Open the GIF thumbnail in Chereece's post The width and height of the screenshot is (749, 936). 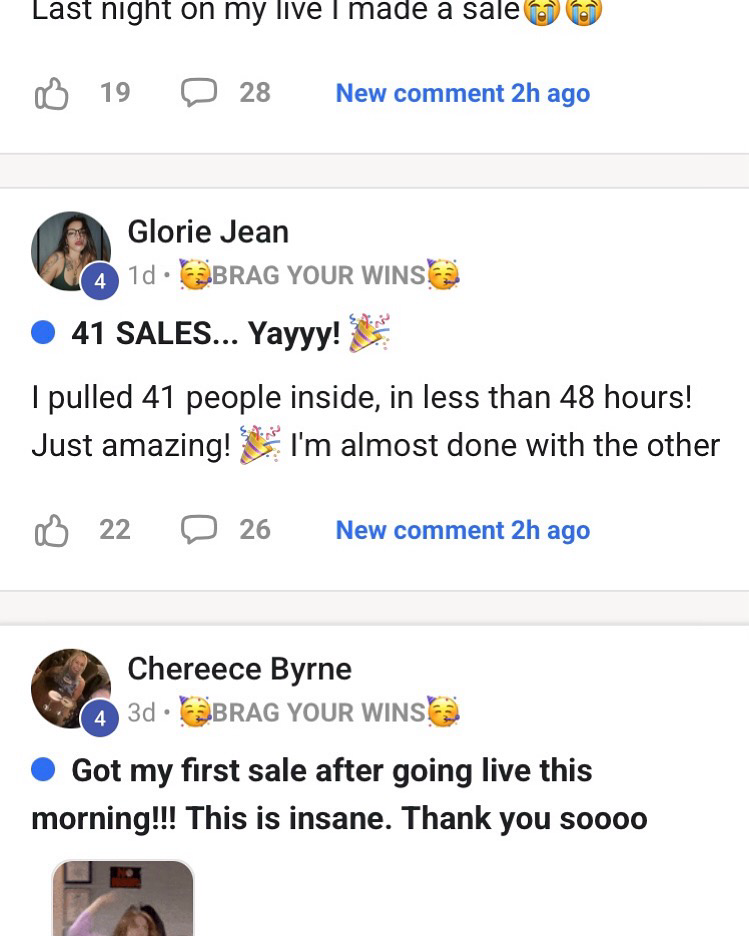(123, 898)
